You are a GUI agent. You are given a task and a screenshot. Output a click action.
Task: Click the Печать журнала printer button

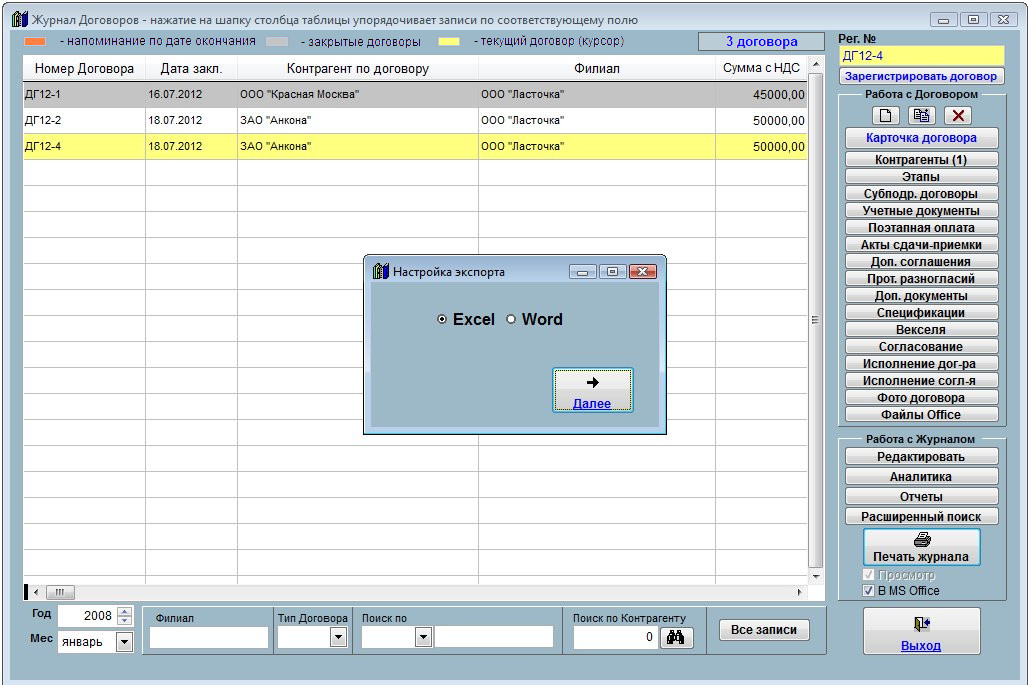tap(921, 546)
